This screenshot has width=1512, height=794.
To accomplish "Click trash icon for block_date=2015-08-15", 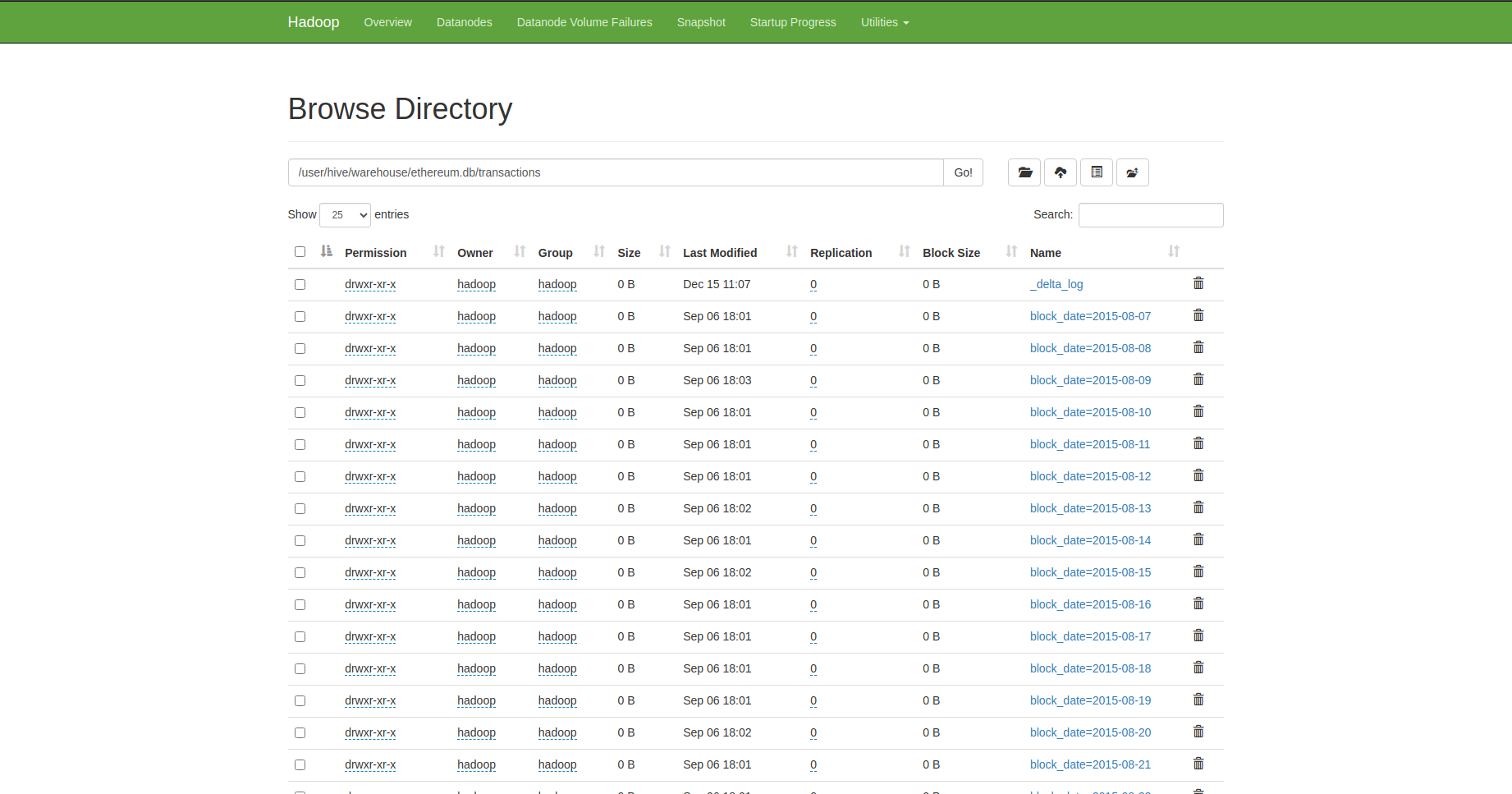I will pos(1198,571).
